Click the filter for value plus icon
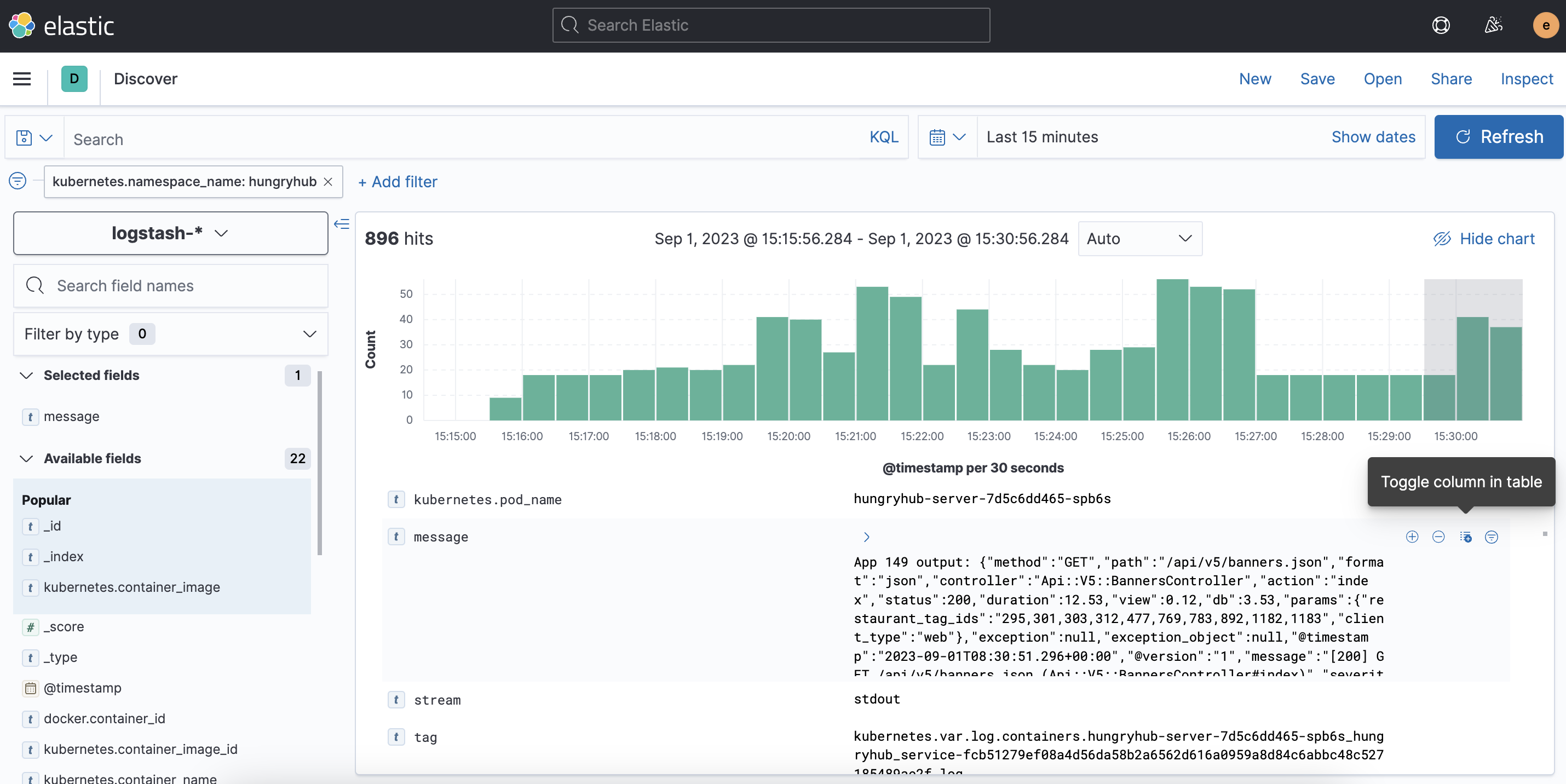Screen dimensions: 1566x784 [1412, 537]
